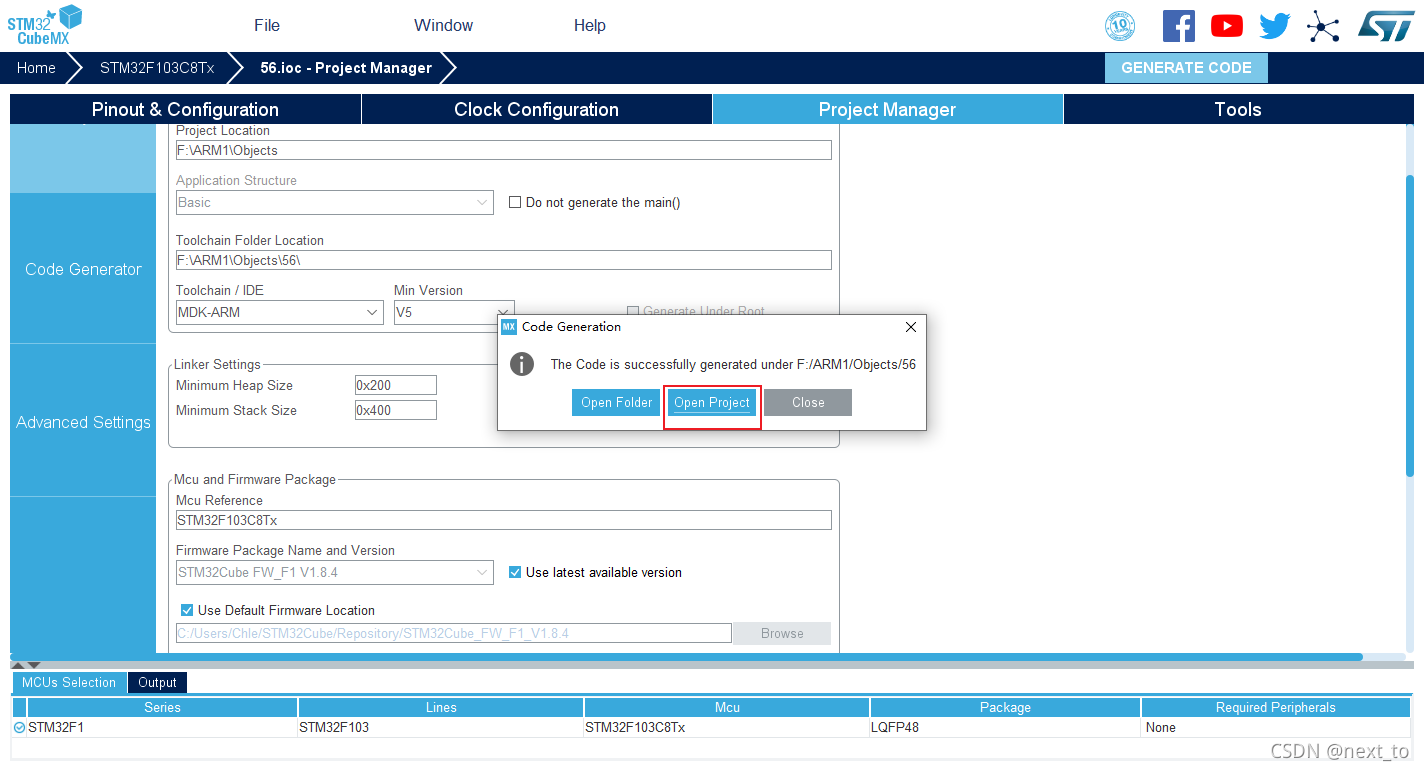Click the Open Folder button
This screenshot has height=771, width=1424.
pos(617,403)
